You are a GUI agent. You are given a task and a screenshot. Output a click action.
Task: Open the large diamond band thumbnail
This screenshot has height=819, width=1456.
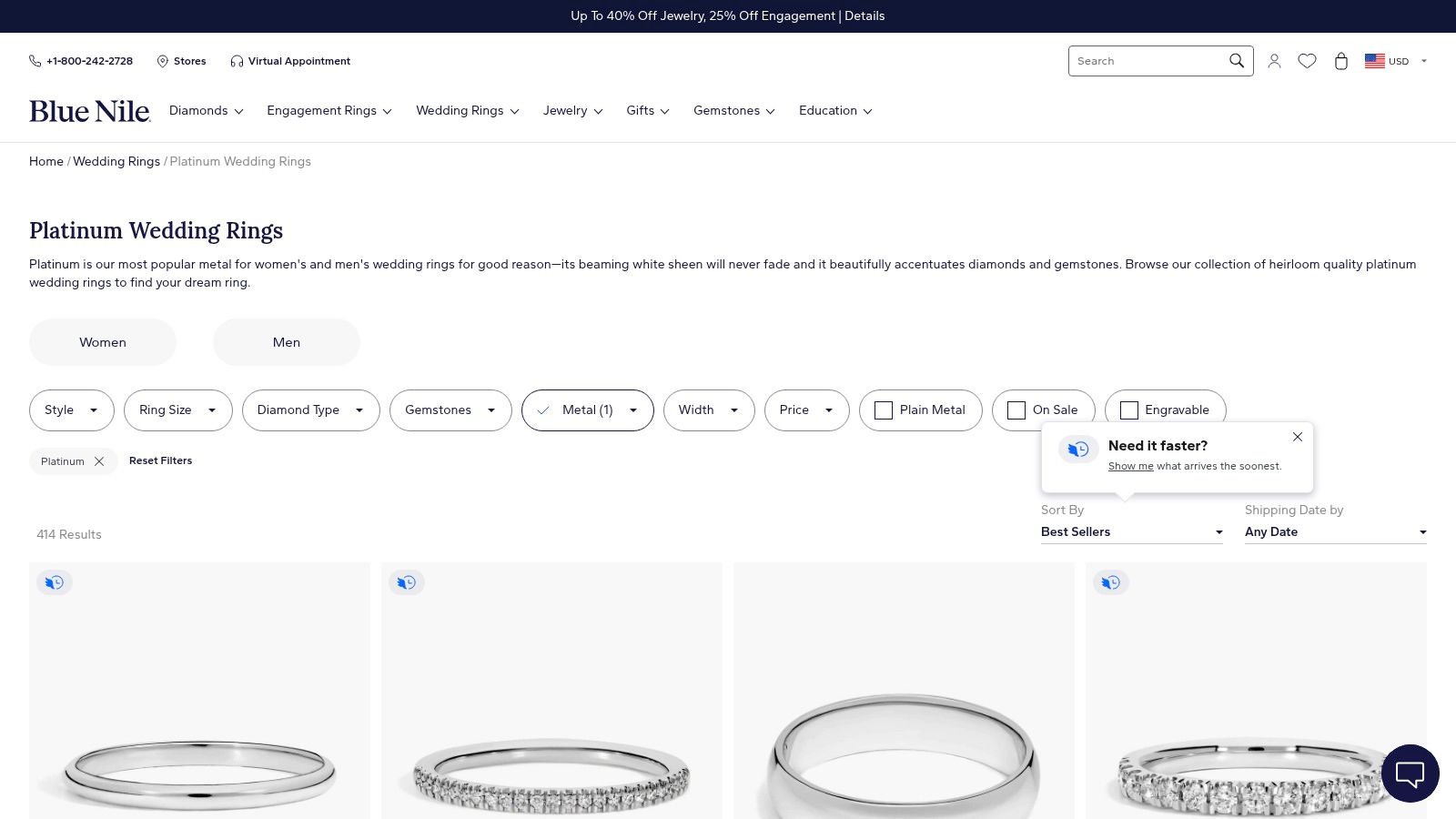pos(1256,691)
